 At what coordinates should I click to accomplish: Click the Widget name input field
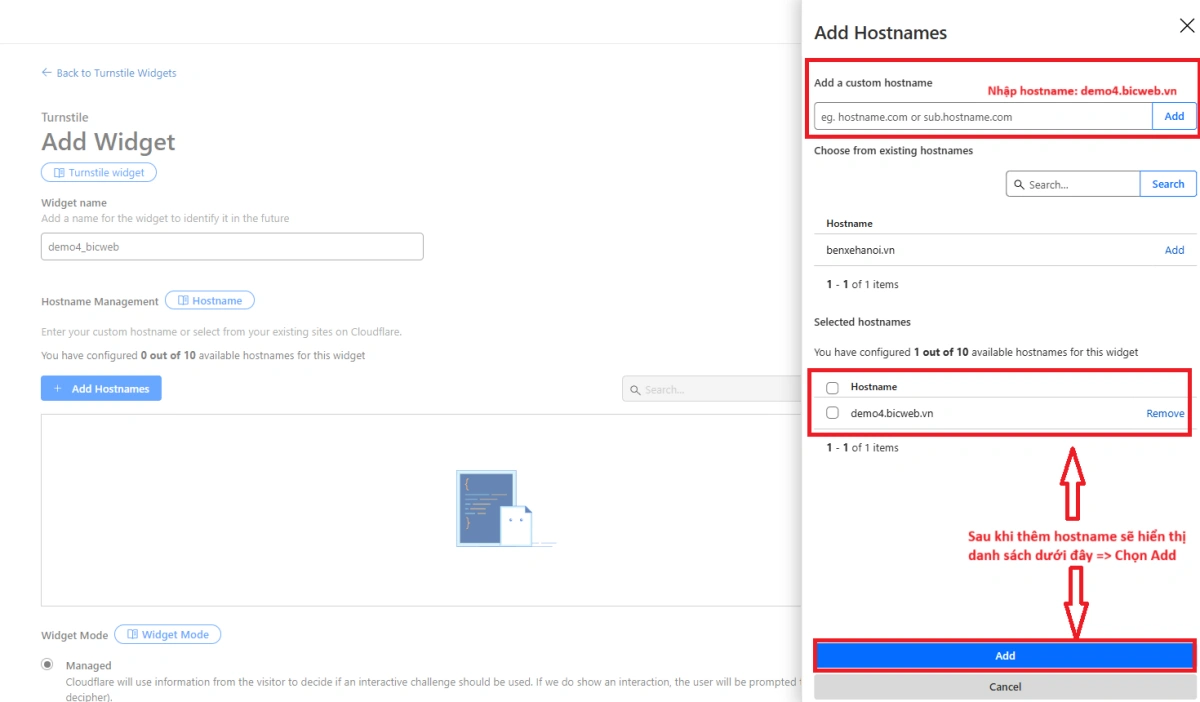[232, 247]
